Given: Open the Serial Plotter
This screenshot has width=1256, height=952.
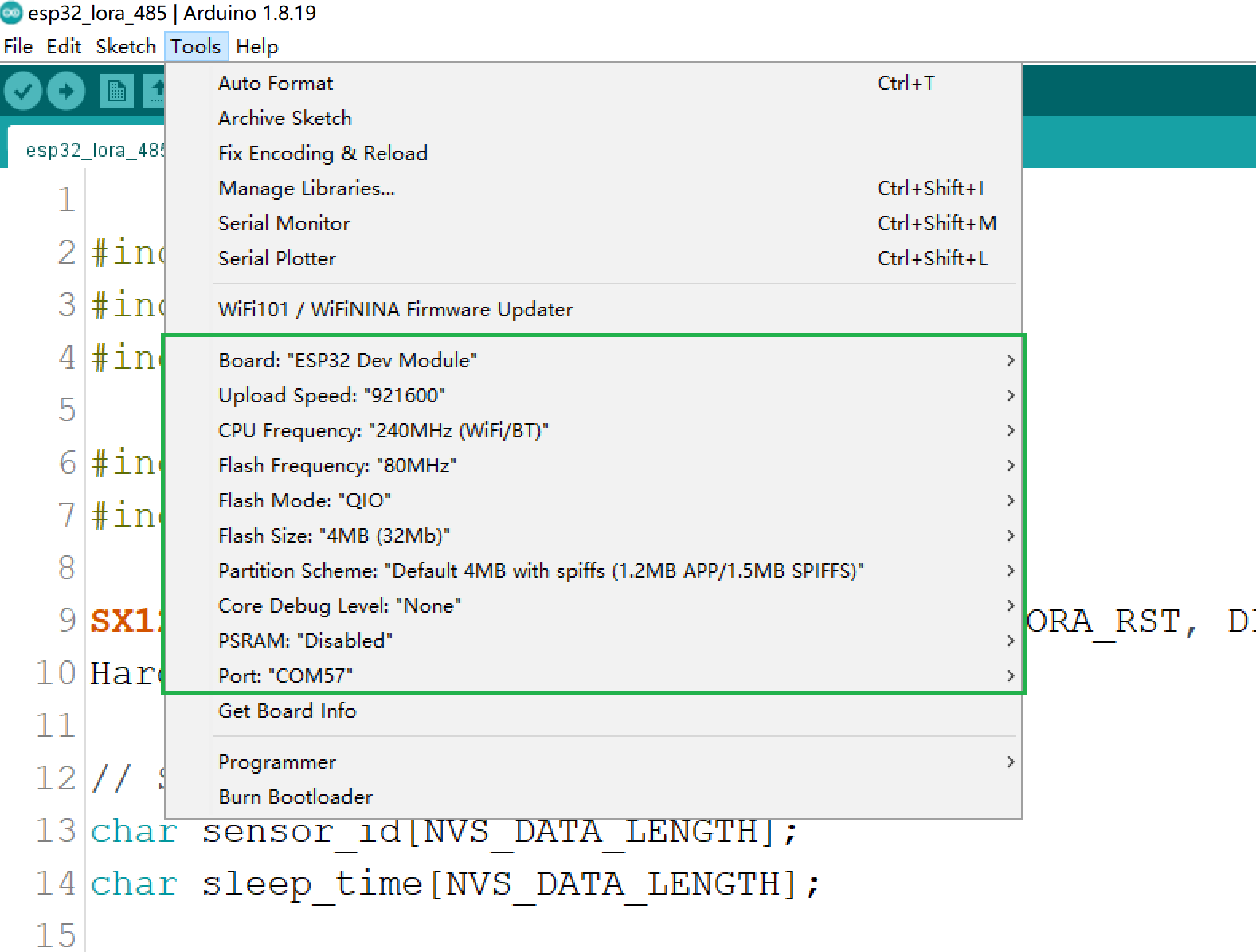Looking at the screenshot, I should pyautogui.click(x=593, y=258).
